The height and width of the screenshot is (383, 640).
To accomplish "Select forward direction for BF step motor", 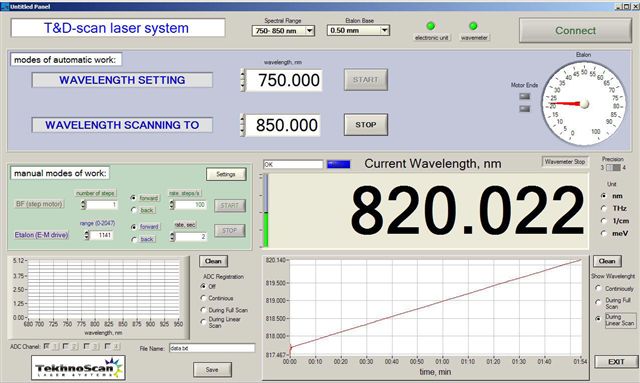I will pos(133,198).
